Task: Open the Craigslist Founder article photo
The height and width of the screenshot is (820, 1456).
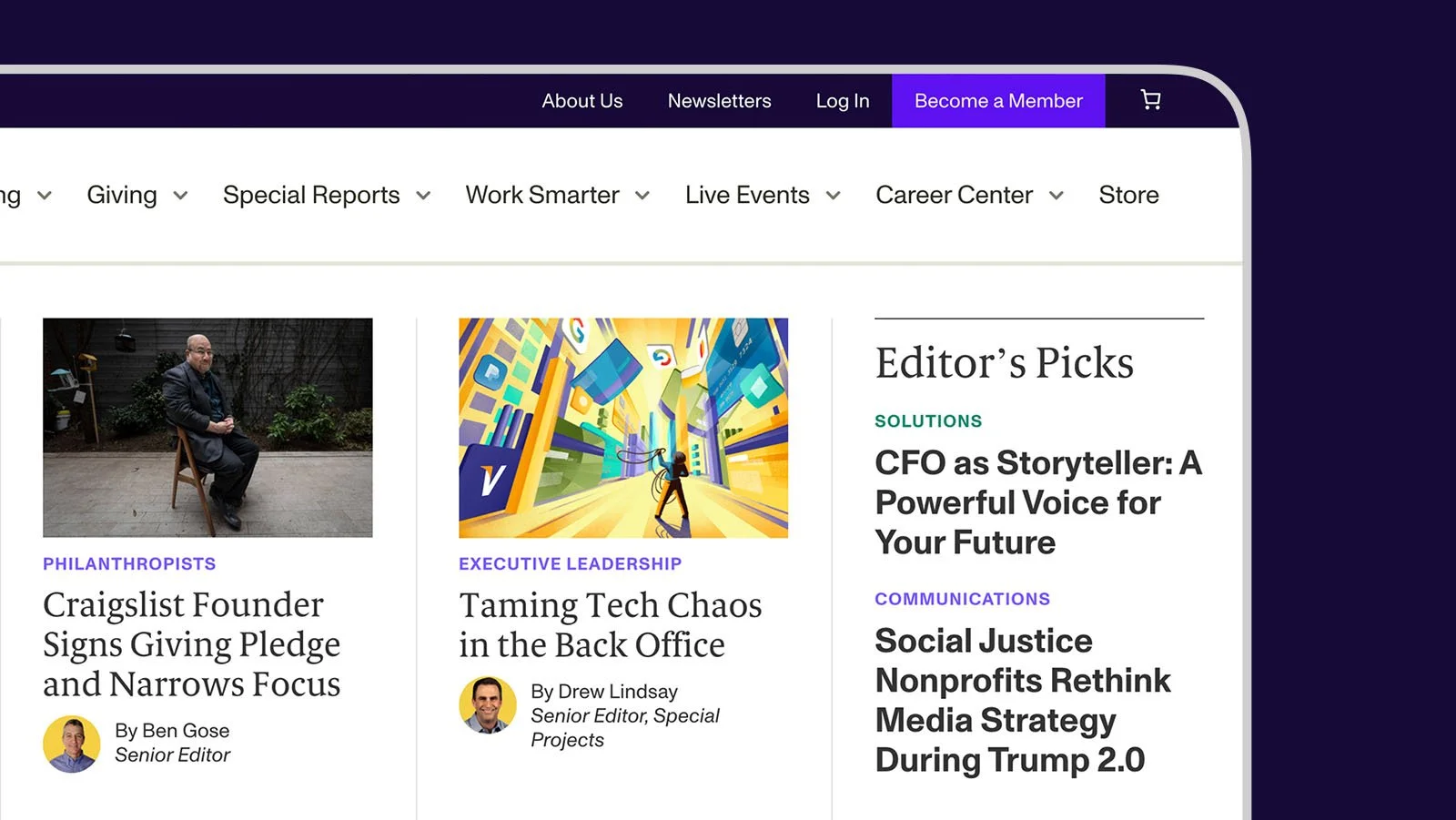Action: pos(207,428)
